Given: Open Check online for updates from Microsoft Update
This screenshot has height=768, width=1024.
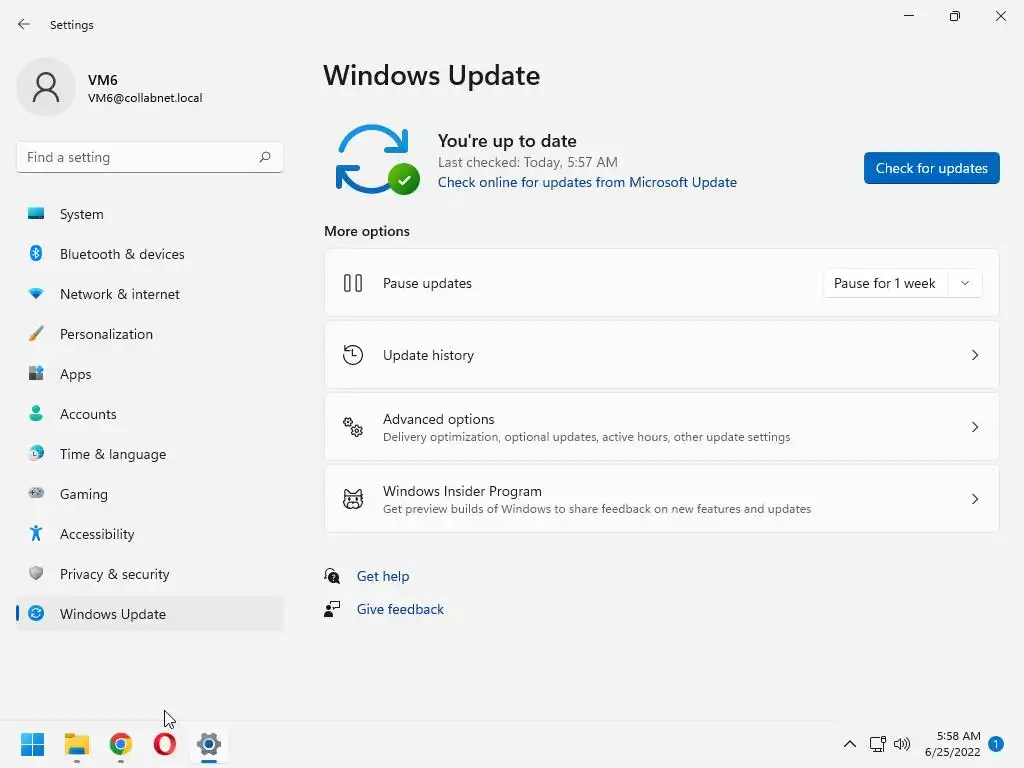Looking at the screenshot, I should coord(587,182).
